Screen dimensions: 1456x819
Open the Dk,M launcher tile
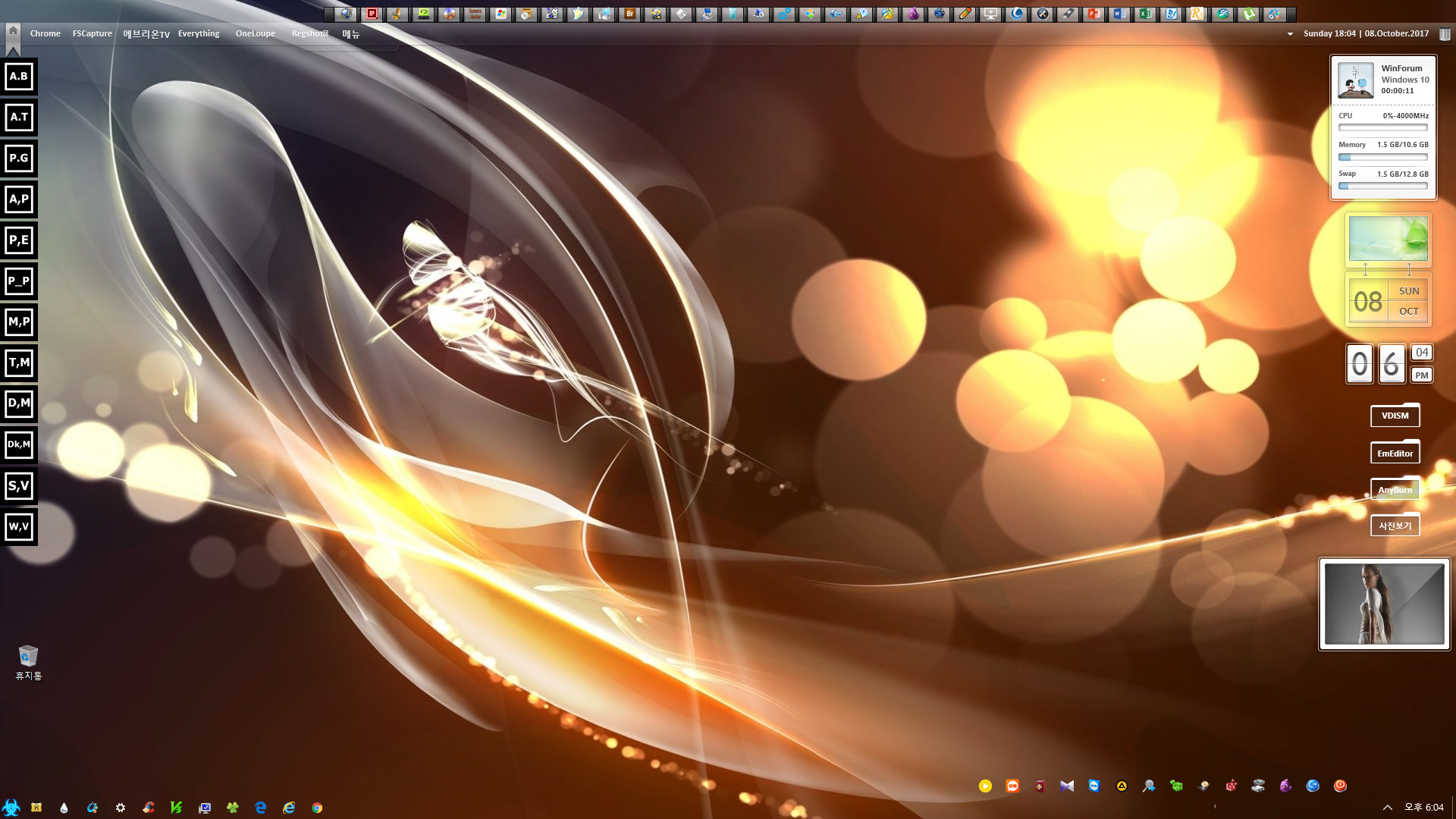(x=19, y=444)
